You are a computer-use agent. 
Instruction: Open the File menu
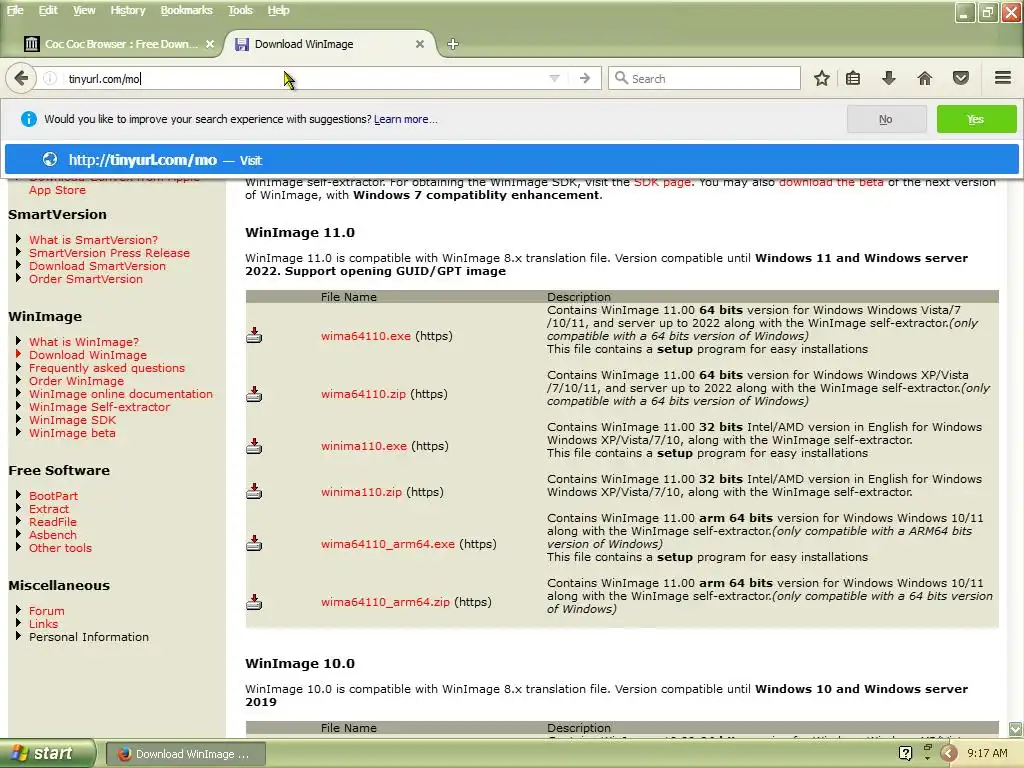15,10
